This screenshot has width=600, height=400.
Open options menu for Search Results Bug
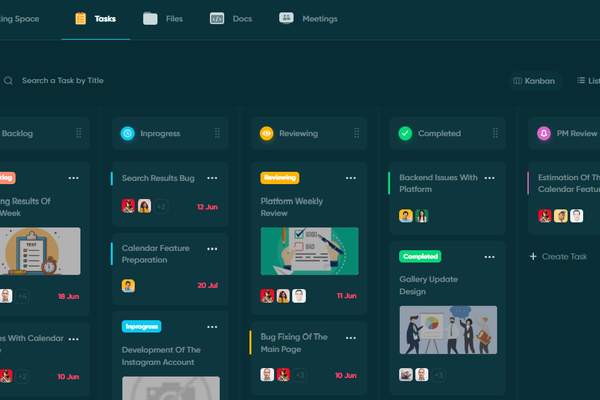coord(212,178)
